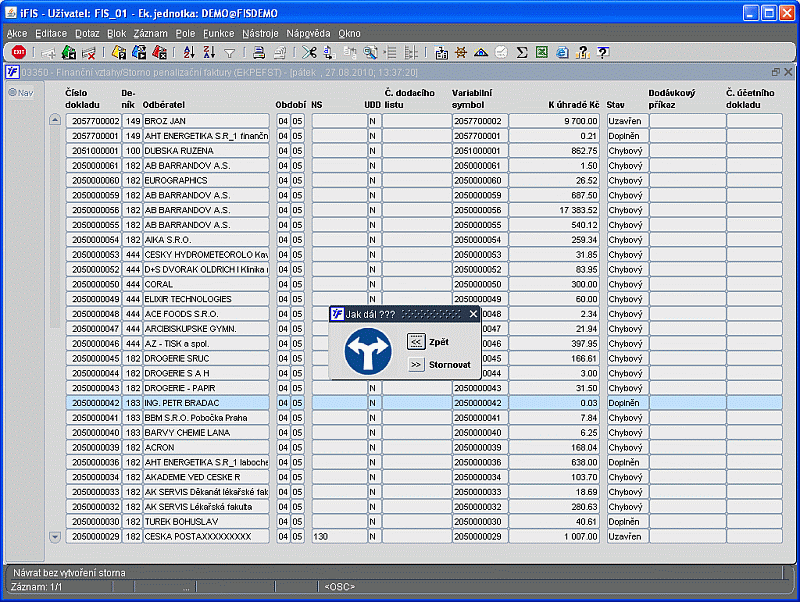Click the green Excel export icon
The height and width of the screenshot is (602, 800).
pos(541,52)
